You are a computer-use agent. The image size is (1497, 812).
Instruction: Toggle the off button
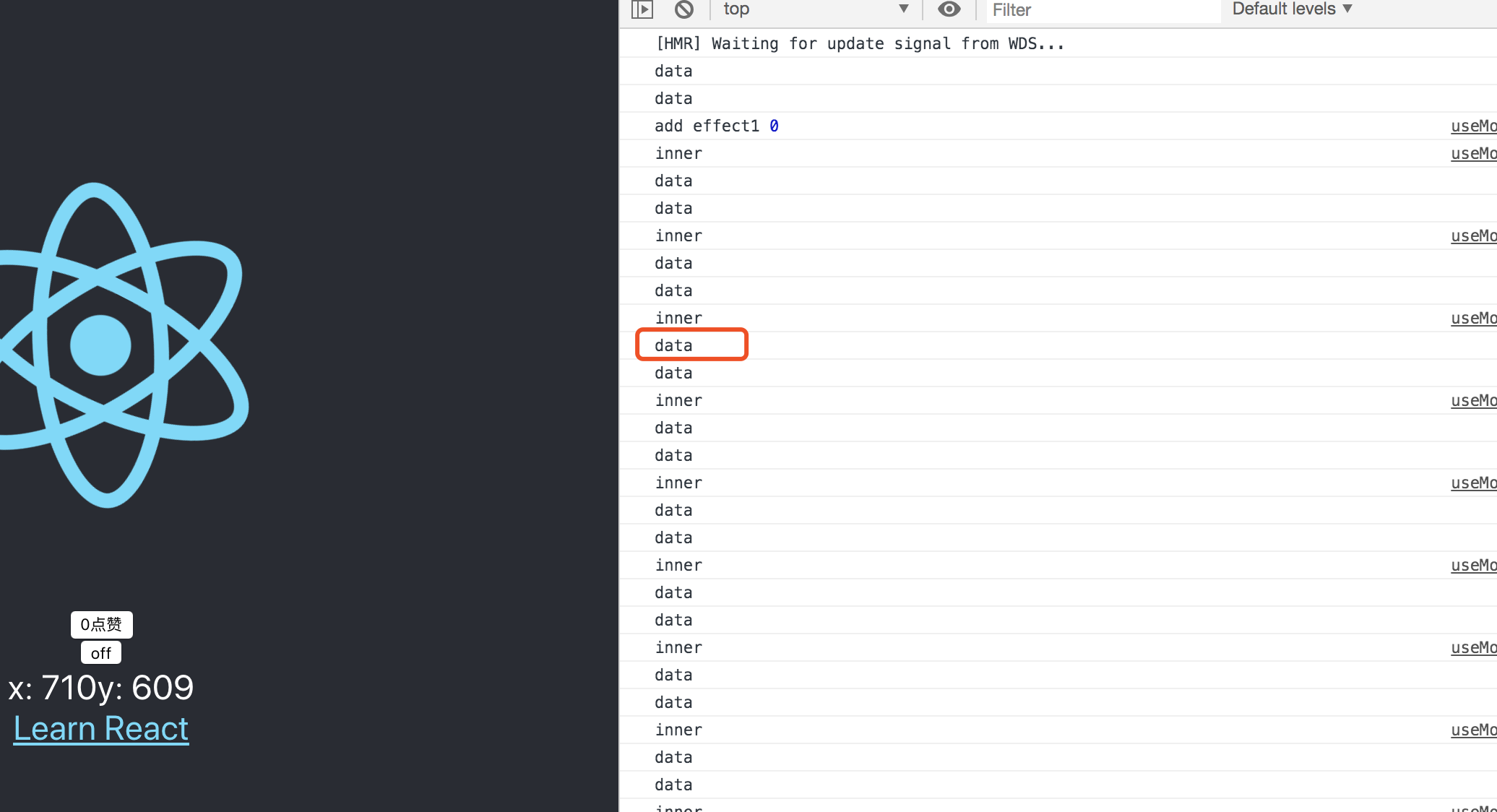point(101,653)
